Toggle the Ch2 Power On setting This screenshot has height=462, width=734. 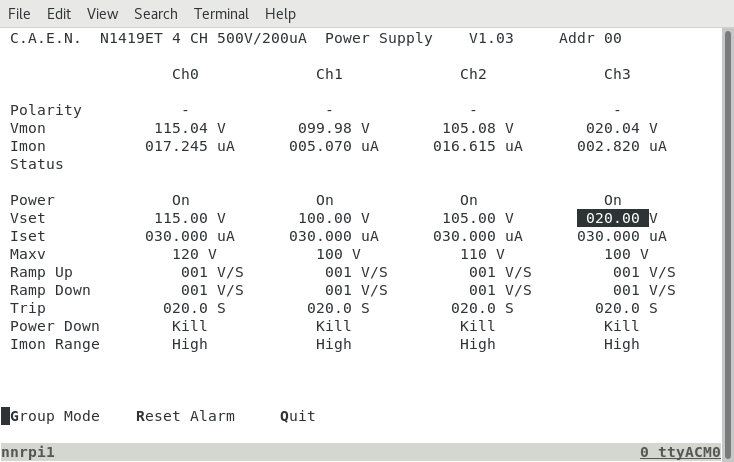tap(469, 200)
